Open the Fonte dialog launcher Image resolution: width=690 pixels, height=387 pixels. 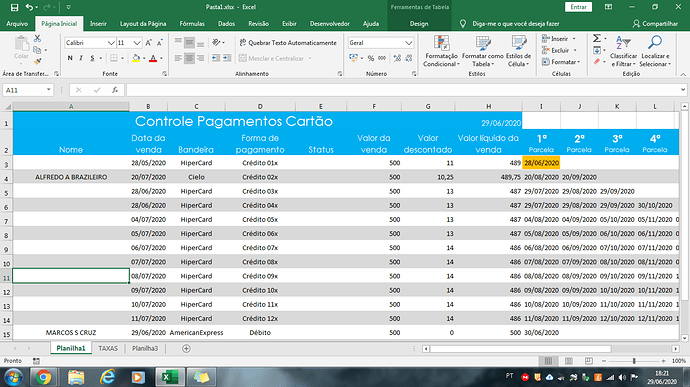point(165,74)
